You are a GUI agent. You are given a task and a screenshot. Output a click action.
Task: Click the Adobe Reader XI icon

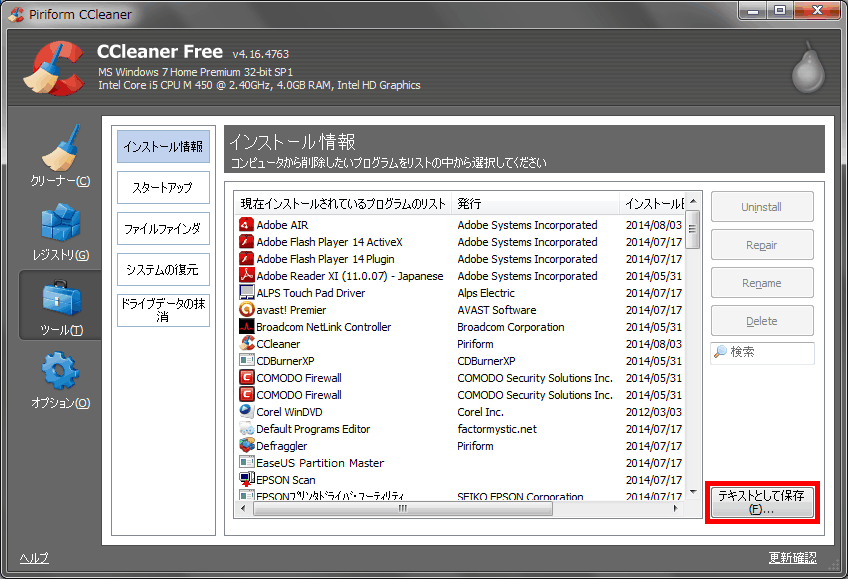(247, 276)
